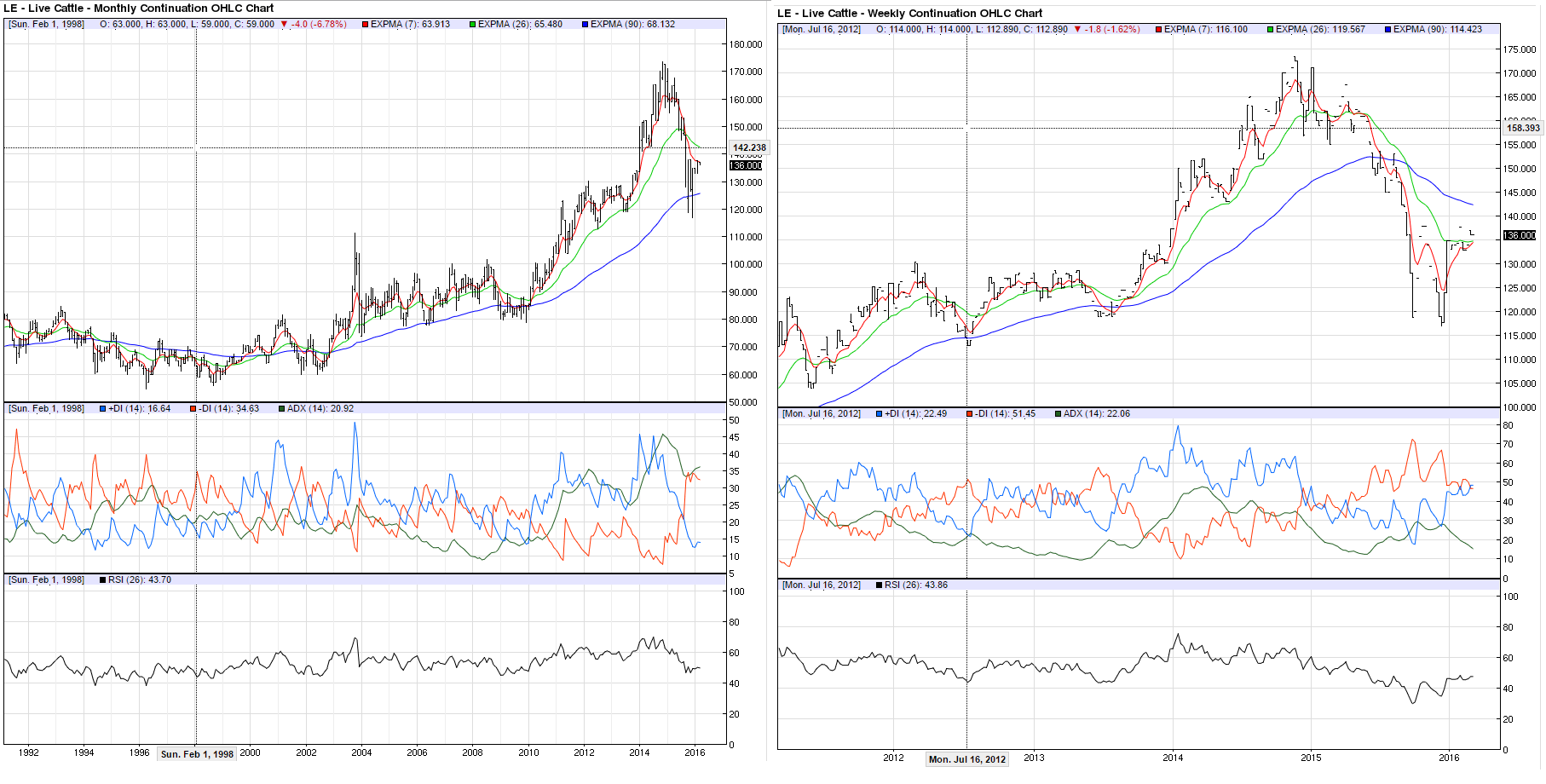Click 'ADX (14): 20.92' label
The width and height of the screenshot is (1546, 784).
click(x=320, y=409)
